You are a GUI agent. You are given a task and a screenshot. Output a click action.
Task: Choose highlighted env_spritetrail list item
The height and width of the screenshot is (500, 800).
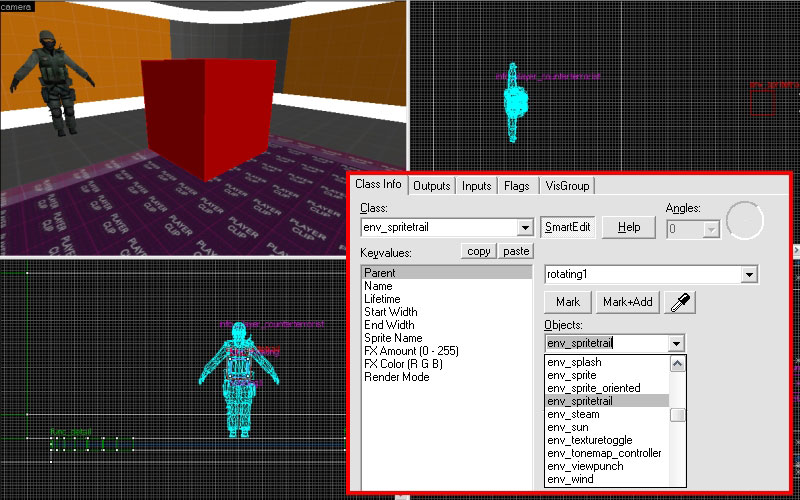(x=607, y=401)
